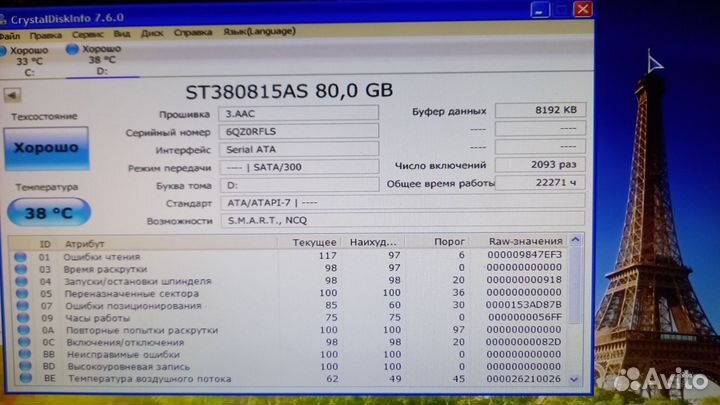Viewport: 720px width, 405px height.
Task: Open the Файл menu
Action: pos(9,36)
